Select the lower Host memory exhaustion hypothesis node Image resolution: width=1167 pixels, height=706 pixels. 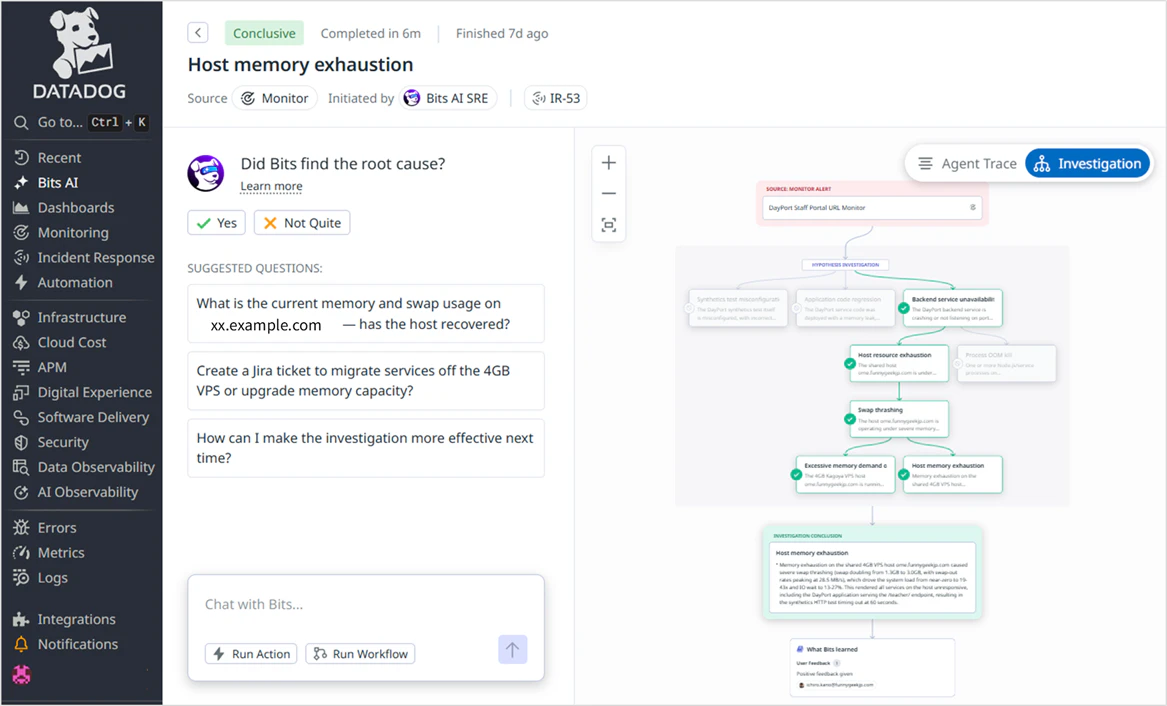tap(953, 475)
